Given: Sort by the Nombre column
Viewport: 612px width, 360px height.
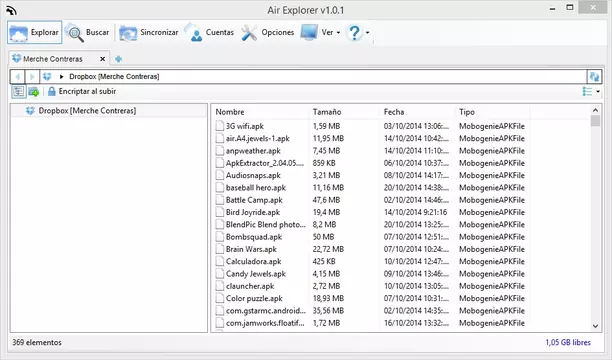Looking at the screenshot, I should coord(230,112).
